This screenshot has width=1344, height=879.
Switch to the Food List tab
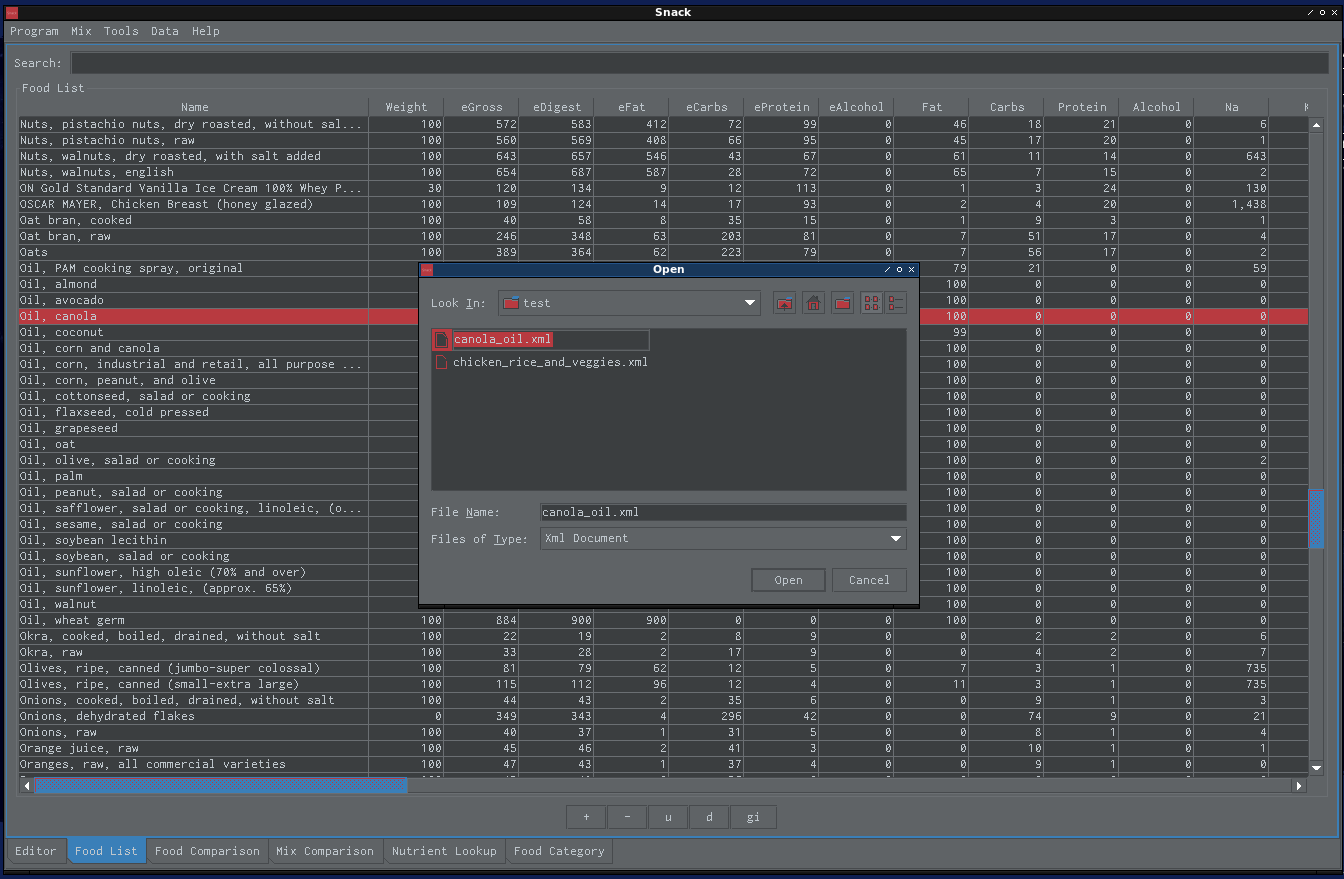[x=106, y=851]
